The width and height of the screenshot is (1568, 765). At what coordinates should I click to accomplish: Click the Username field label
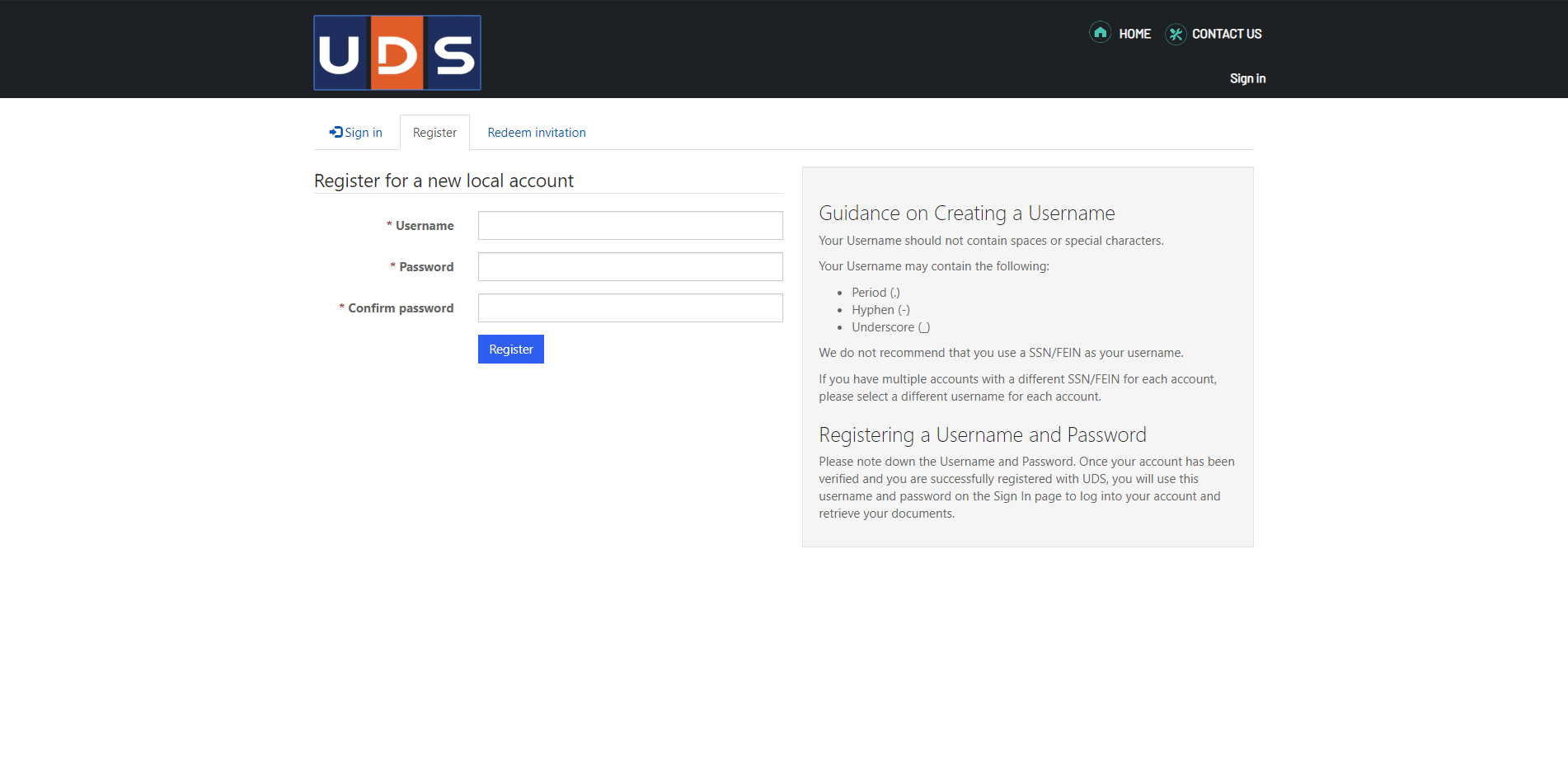pyautogui.click(x=424, y=225)
